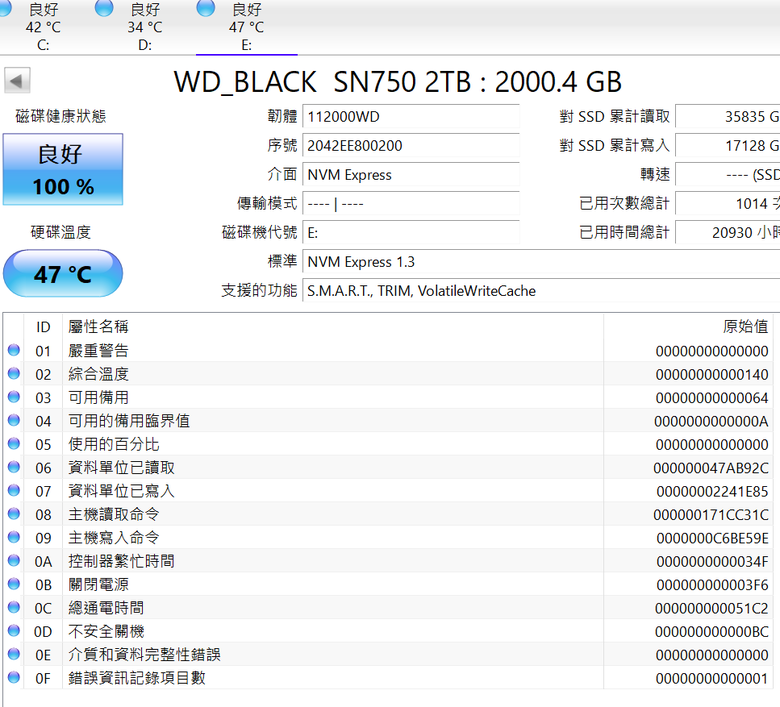780x707 pixels.
Task: Click the drive letter field E:
Action: pyautogui.click(x=411, y=232)
